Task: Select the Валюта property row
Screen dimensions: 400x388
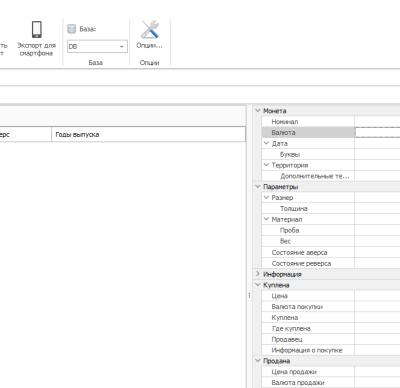Action: [x=331, y=132]
